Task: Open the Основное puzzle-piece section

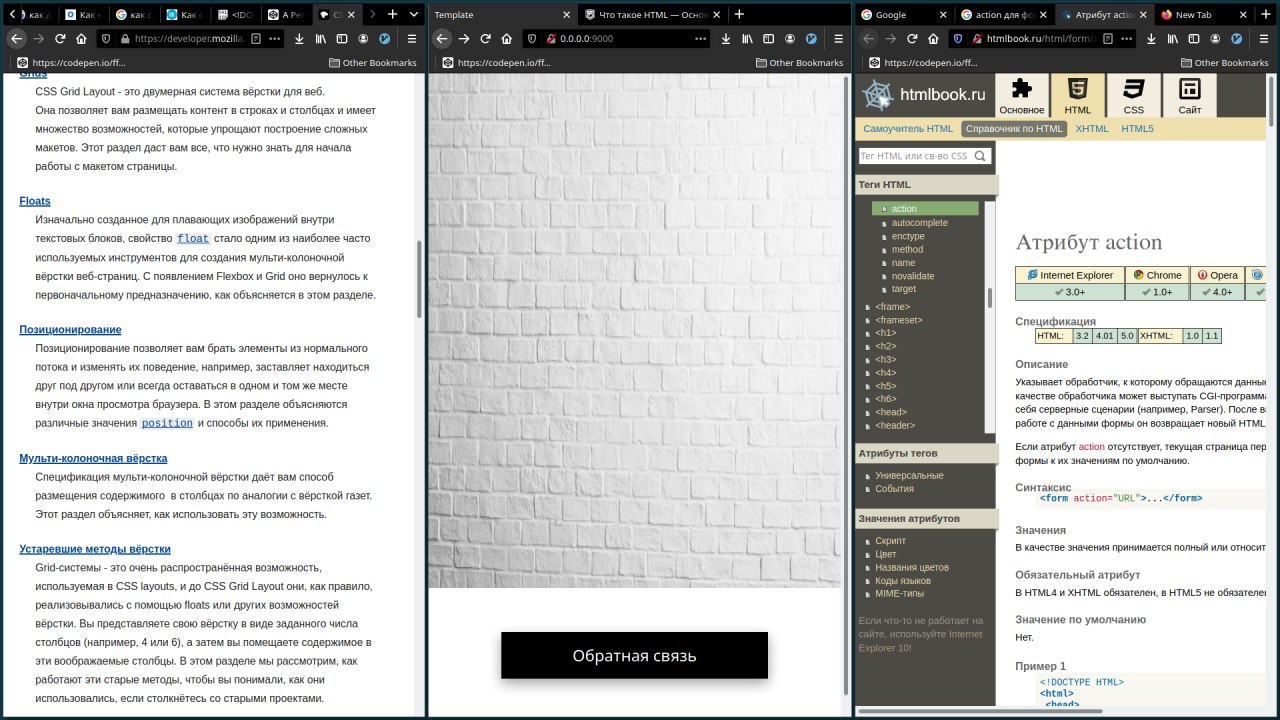Action: point(1022,96)
